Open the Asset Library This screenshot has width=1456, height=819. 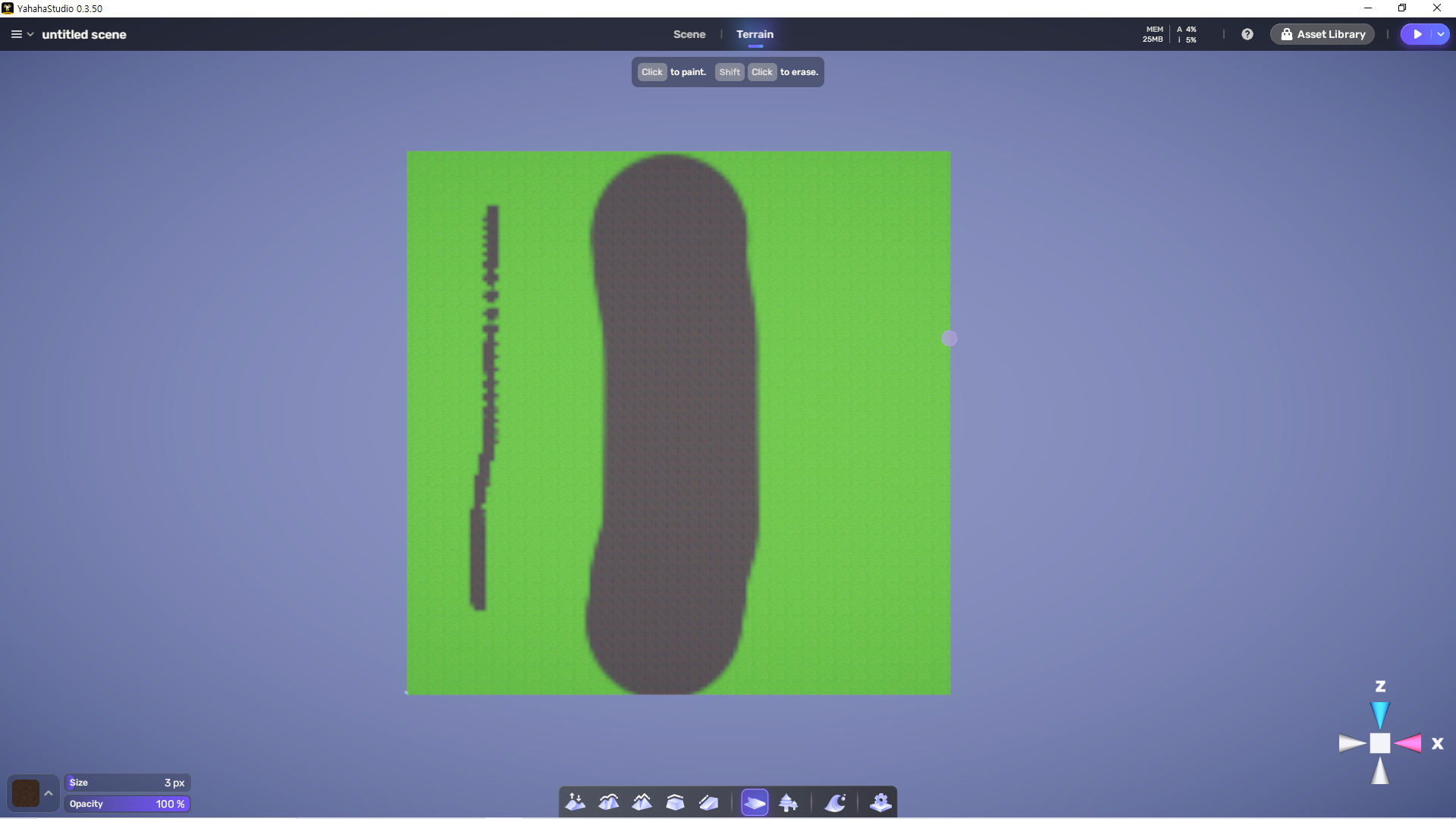[x=1323, y=34]
